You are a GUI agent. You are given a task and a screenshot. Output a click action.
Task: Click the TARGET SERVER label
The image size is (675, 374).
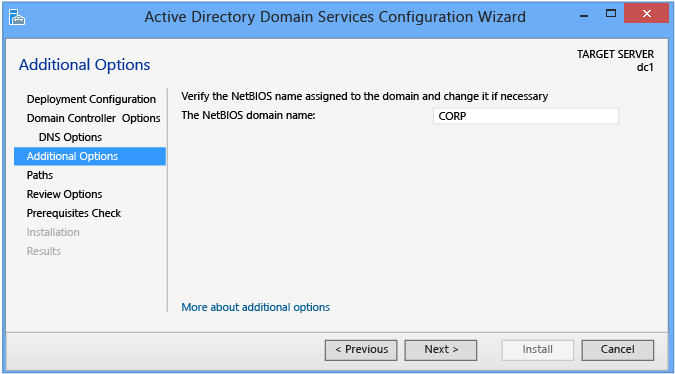coord(615,54)
